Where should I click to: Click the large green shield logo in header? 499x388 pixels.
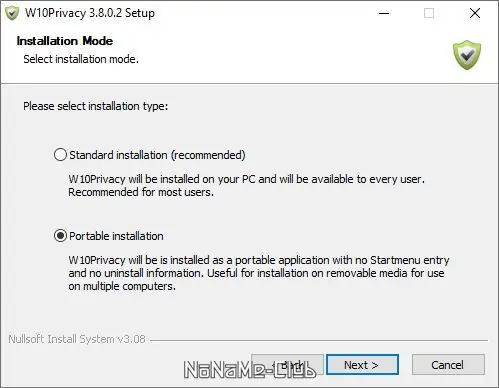pos(467,55)
